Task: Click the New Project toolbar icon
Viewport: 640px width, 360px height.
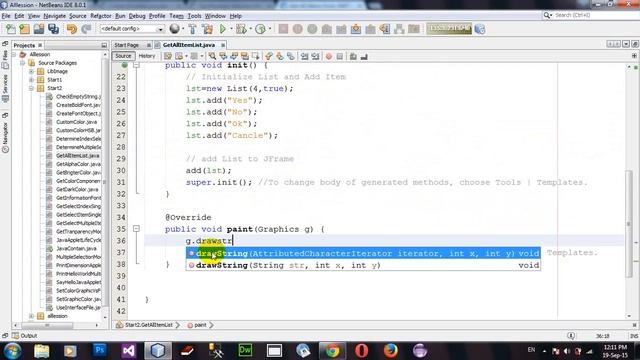Action: click(24, 29)
